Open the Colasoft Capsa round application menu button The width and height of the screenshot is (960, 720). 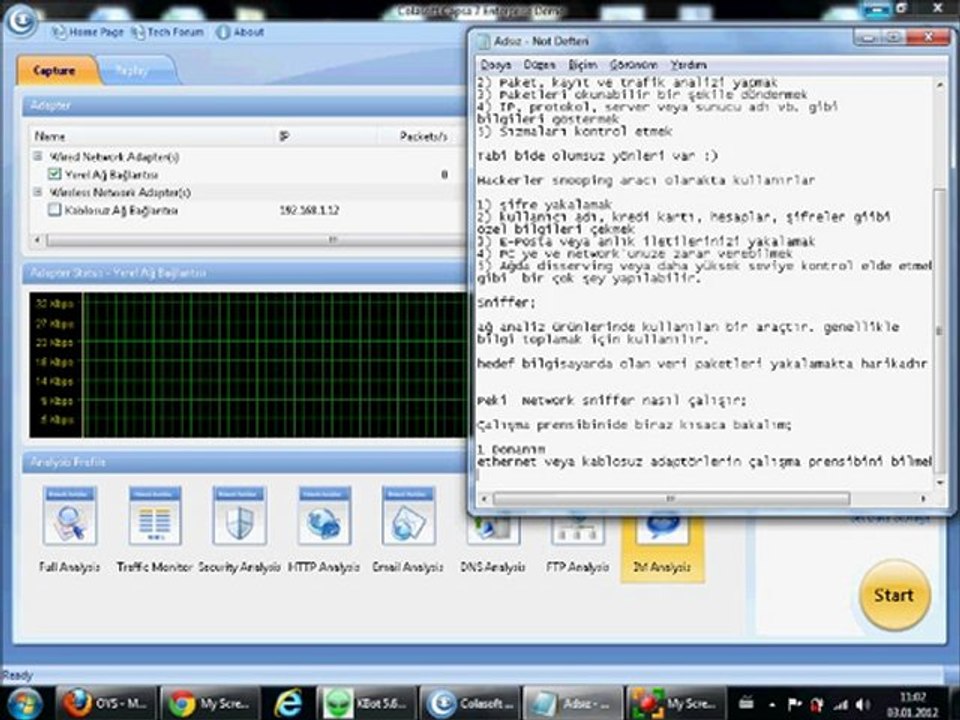point(20,20)
